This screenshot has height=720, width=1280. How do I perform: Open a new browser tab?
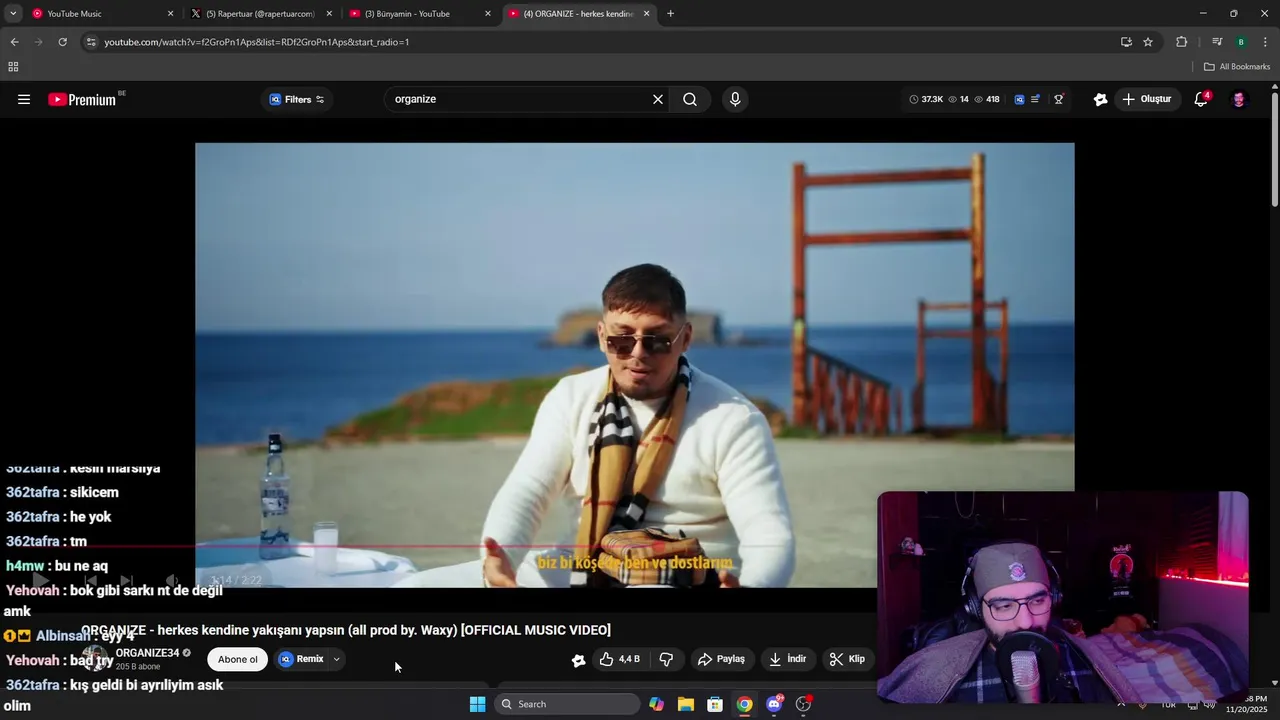click(670, 14)
